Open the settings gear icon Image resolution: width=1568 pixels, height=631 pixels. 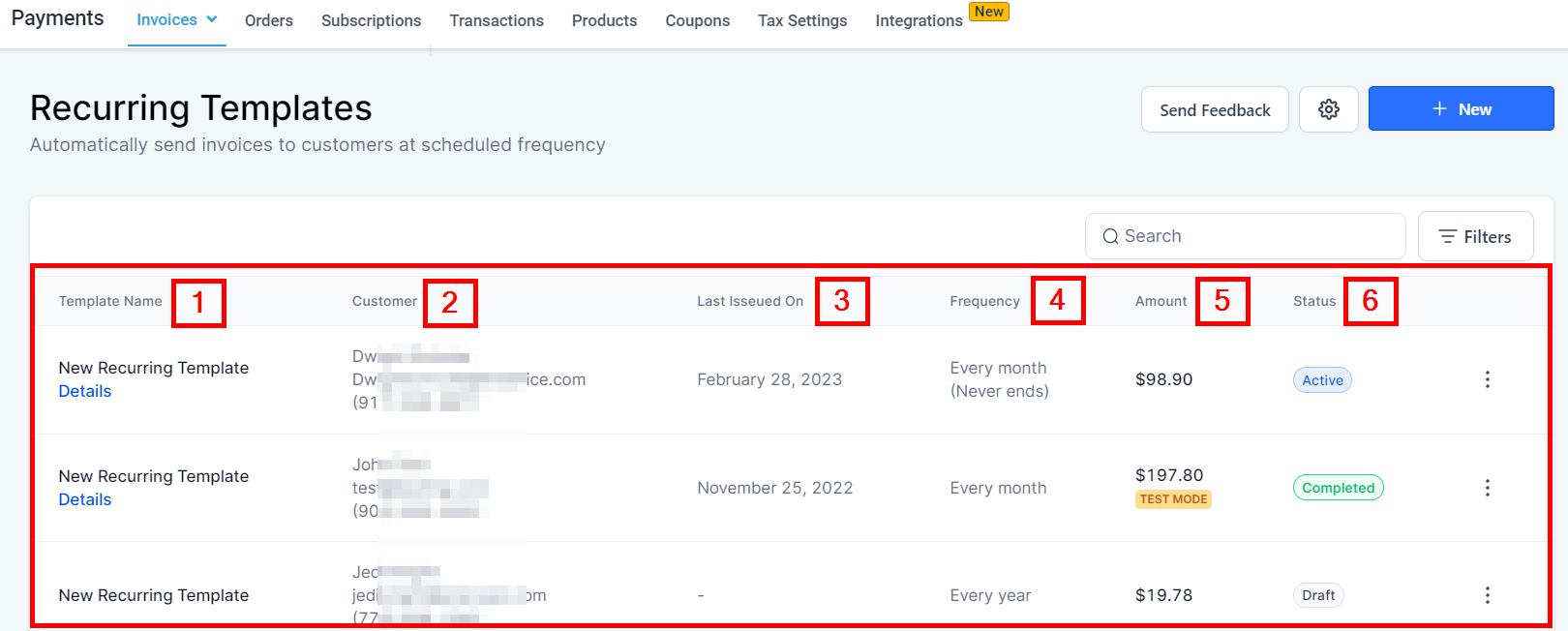(1329, 109)
